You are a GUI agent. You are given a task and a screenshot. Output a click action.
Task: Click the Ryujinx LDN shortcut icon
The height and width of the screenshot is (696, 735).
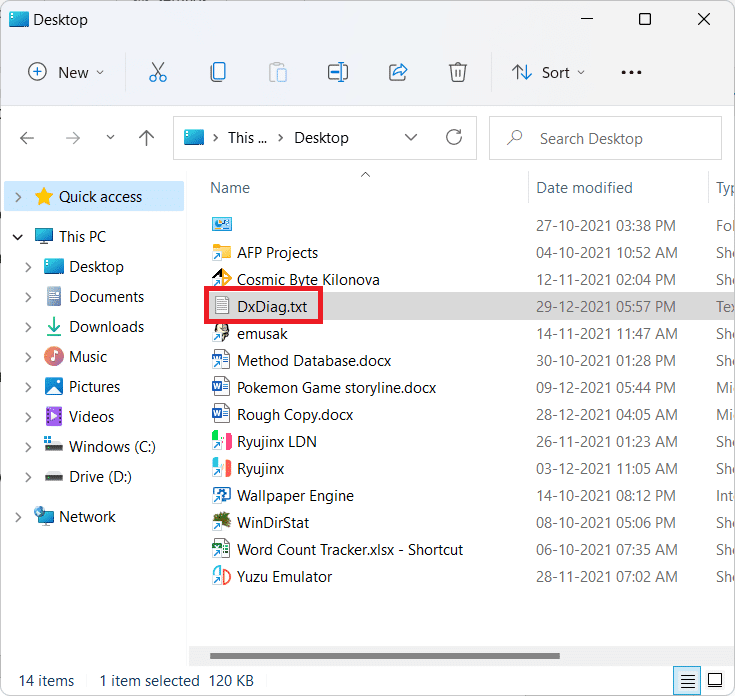click(222, 441)
